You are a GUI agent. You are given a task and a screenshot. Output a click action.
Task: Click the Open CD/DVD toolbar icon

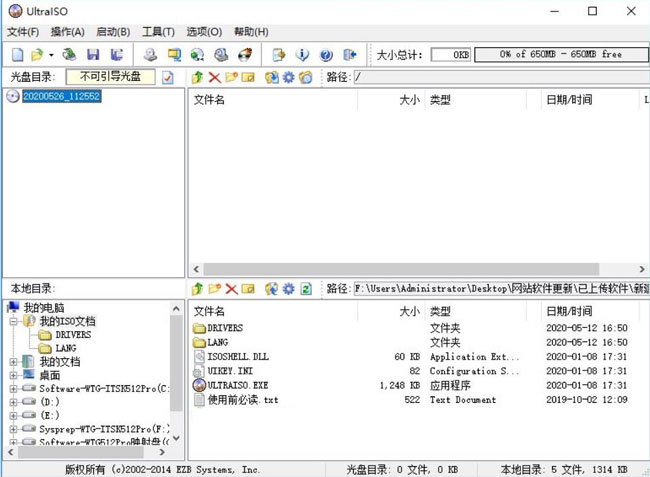click(x=69, y=55)
